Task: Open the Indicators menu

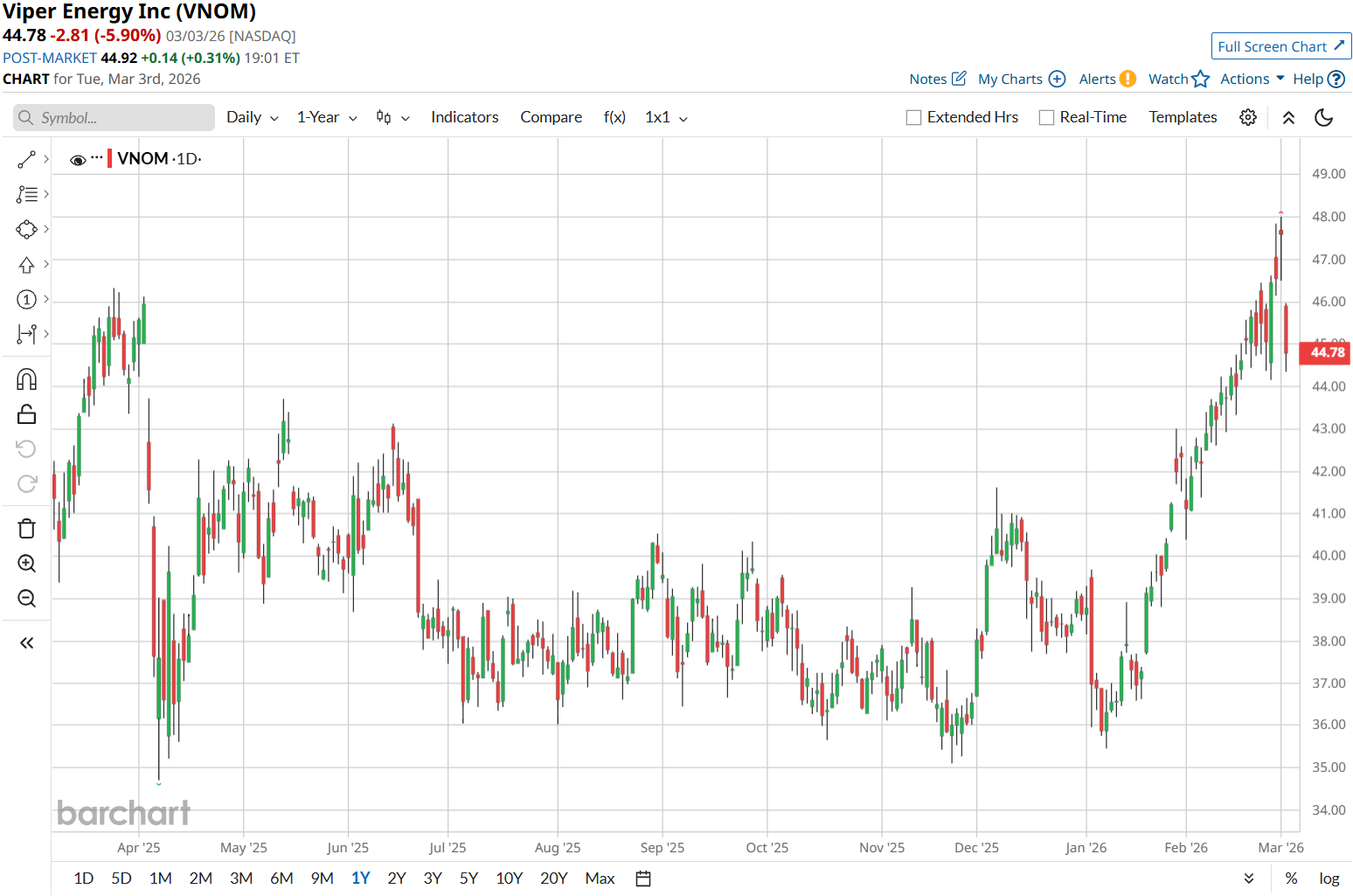Action: [464, 117]
